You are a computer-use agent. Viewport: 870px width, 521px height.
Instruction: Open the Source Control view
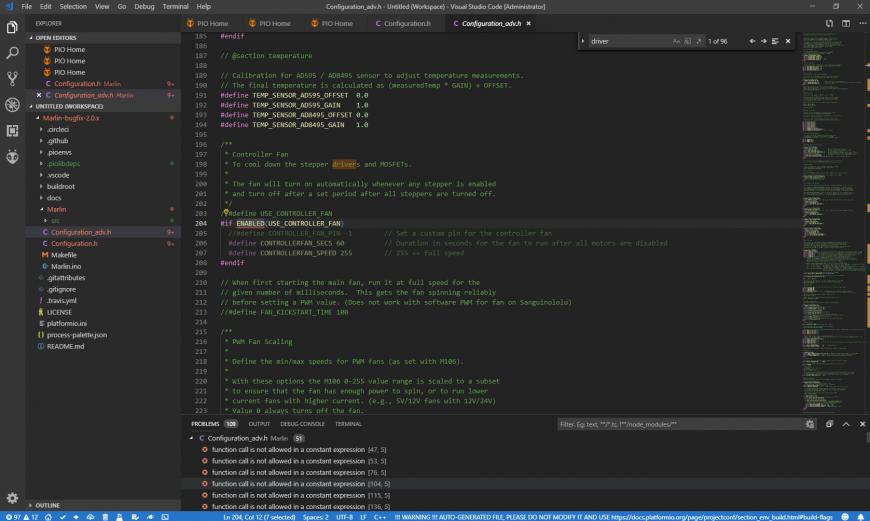tap(12, 79)
